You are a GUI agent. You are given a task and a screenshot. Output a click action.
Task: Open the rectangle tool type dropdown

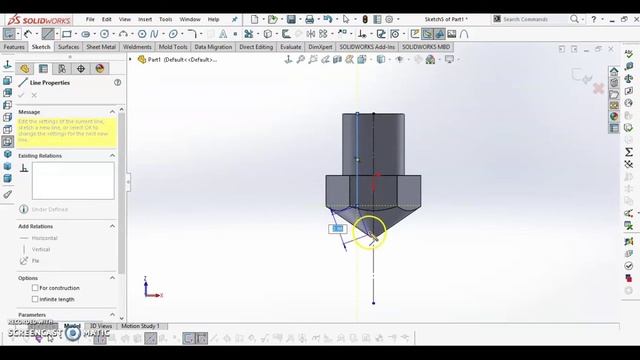75,34
